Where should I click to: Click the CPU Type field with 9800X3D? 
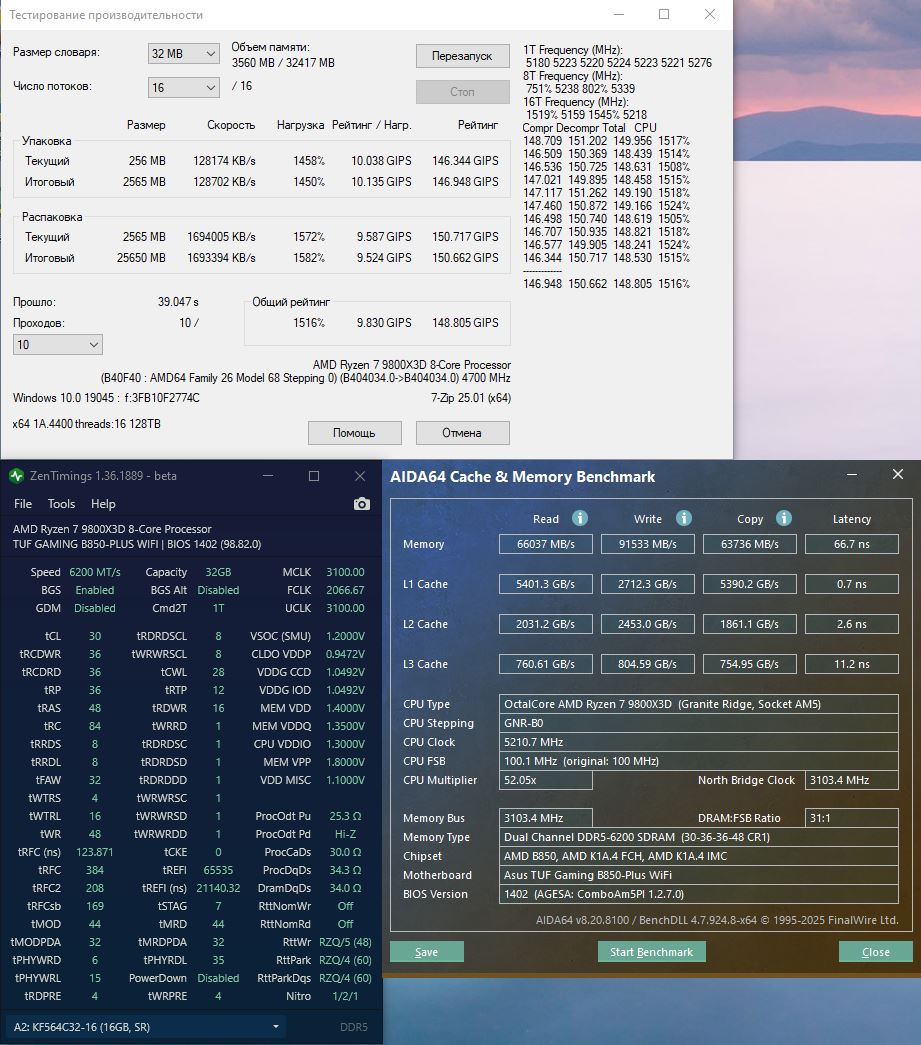[x=698, y=704]
